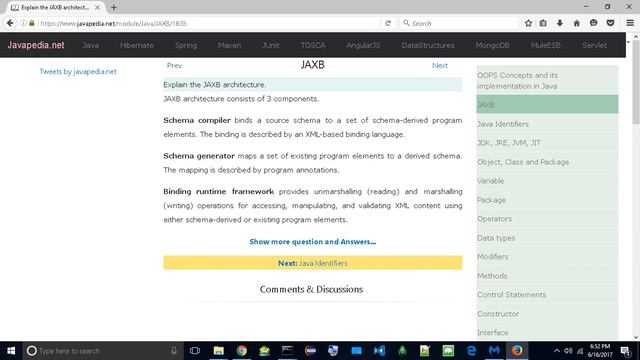Open the Maven menu in navbar
Viewport: 640px width, 360px height.
pos(229,45)
